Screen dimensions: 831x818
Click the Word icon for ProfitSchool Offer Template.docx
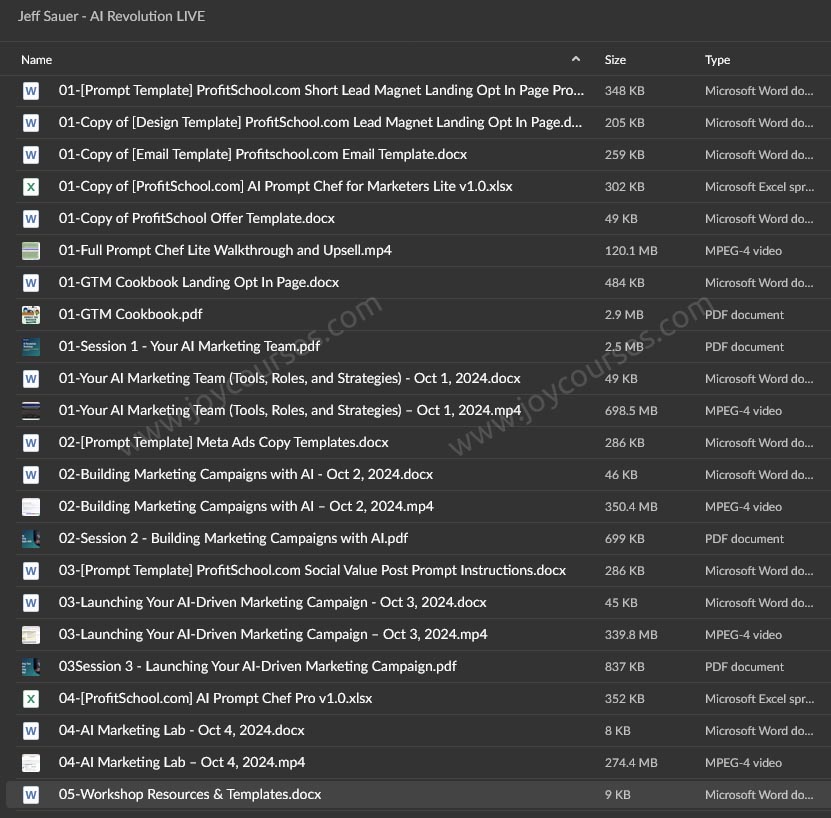point(31,219)
